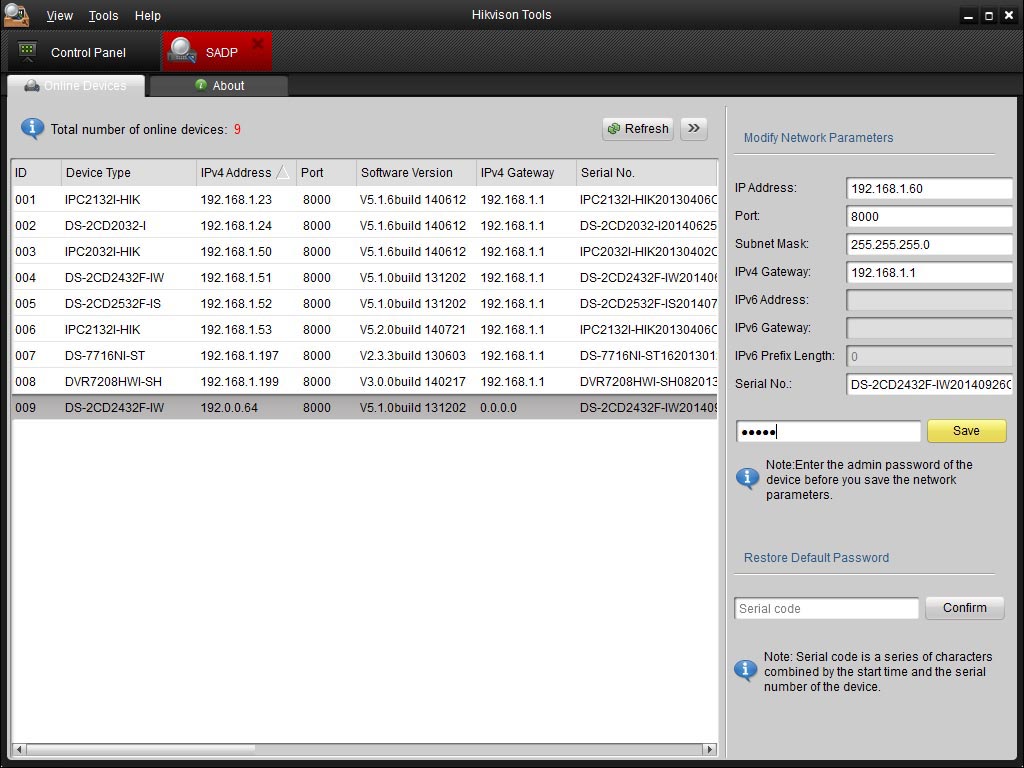
Task: Sort by the ID column header
Action: click(x=37, y=172)
